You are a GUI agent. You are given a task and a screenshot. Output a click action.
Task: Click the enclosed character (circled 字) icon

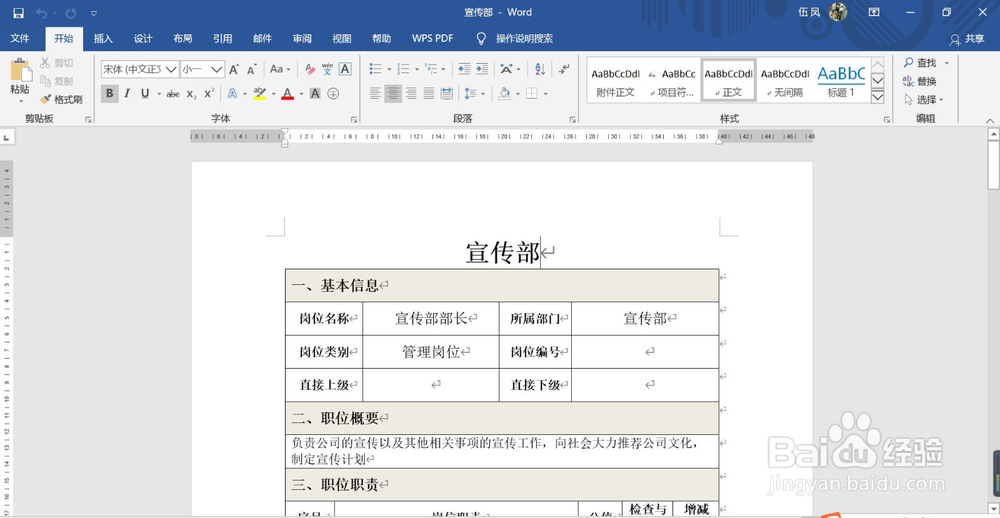333,94
